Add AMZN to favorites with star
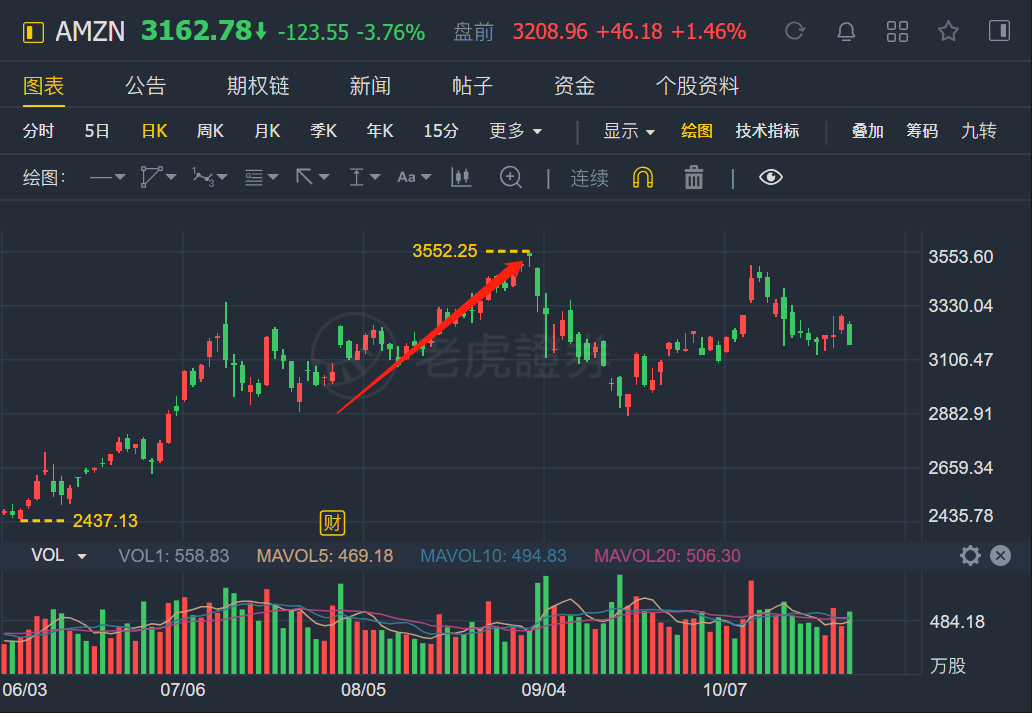1032x713 pixels. [948, 31]
